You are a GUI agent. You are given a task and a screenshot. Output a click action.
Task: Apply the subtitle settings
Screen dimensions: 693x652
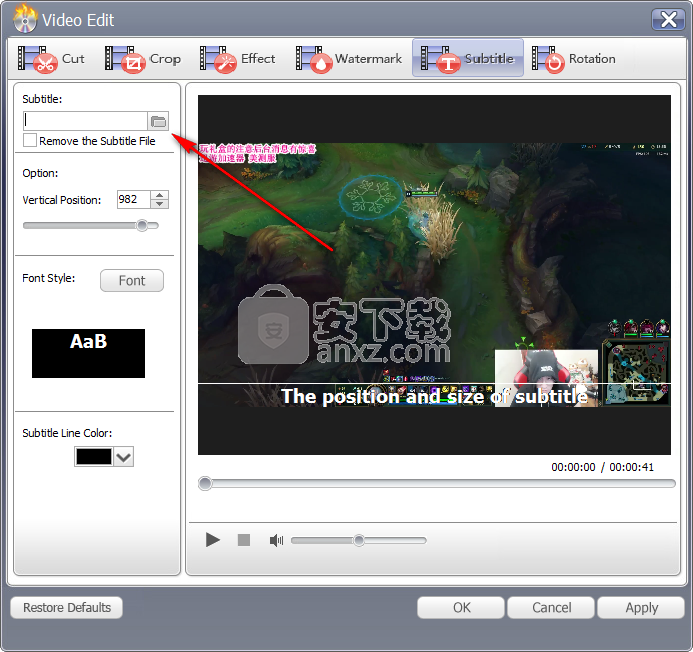[x=641, y=608]
